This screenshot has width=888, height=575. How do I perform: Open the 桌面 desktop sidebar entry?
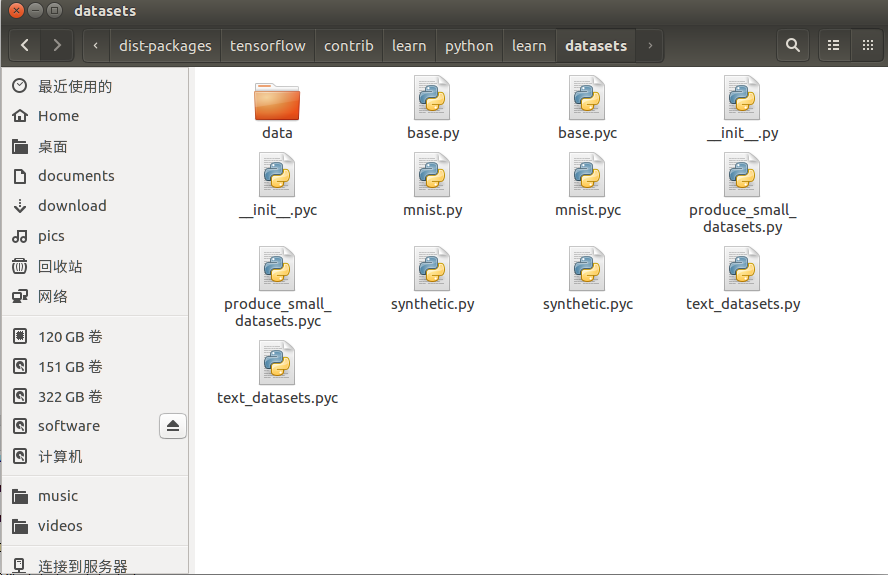pos(95,147)
